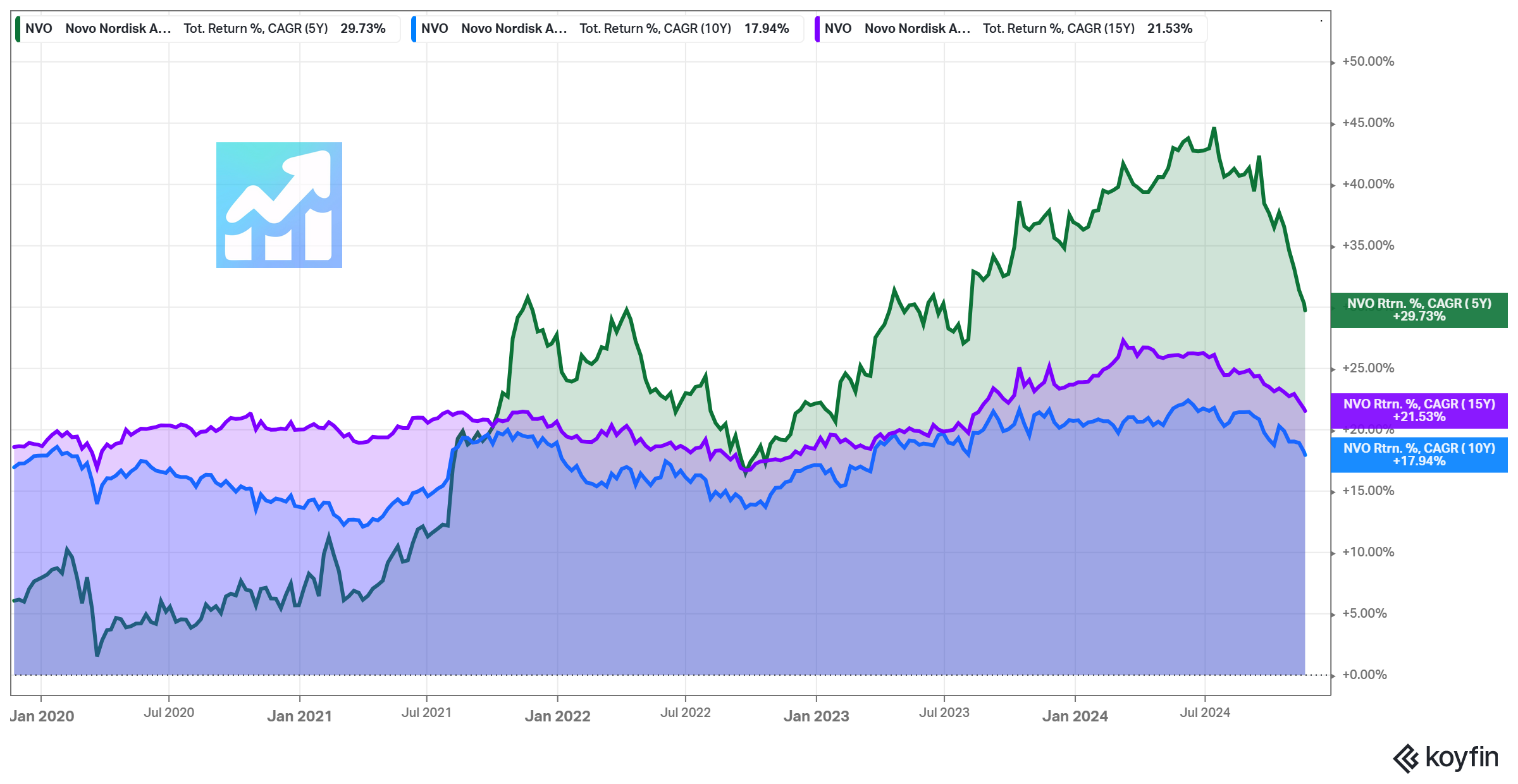Image resolution: width=1518 pixels, height=784 pixels.
Task: Click the Jan 2024 axis label
Action: [1075, 716]
